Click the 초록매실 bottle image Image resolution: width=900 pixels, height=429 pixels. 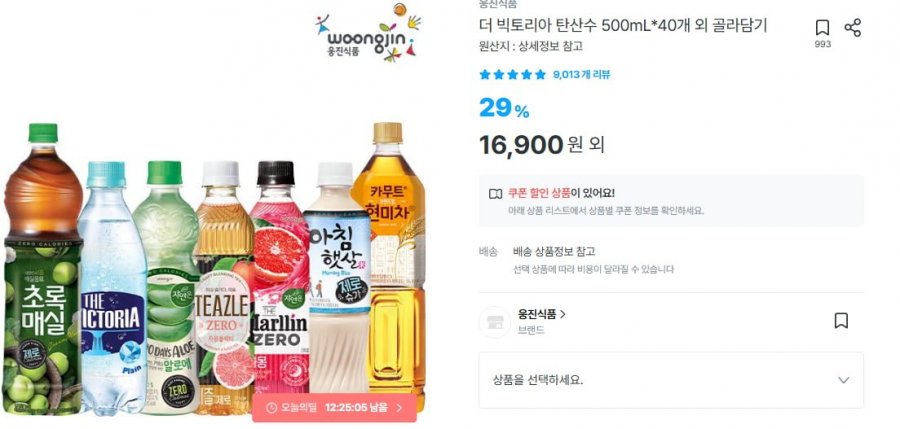(x=42, y=269)
